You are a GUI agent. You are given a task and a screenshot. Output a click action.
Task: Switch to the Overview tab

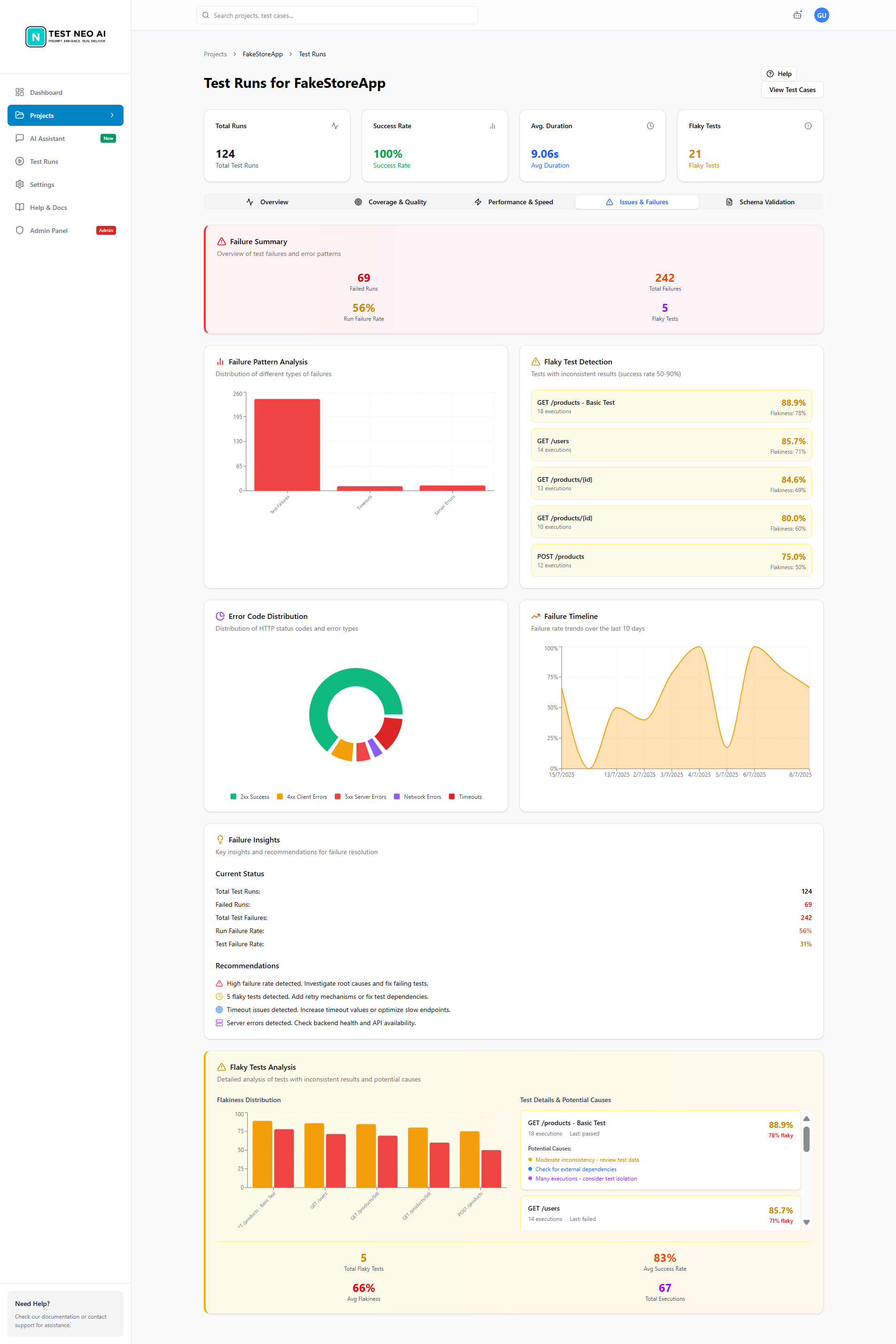coord(267,202)
